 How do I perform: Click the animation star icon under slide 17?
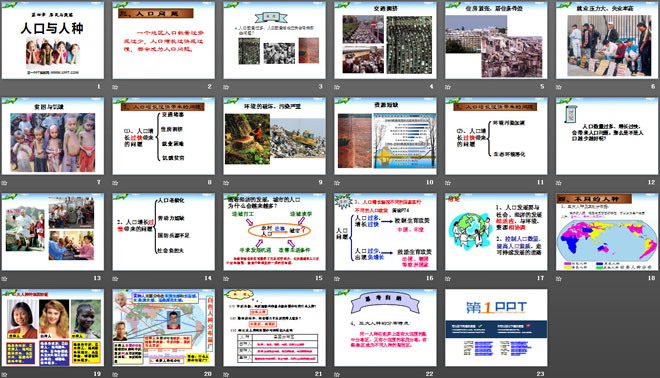pos(448,278)
